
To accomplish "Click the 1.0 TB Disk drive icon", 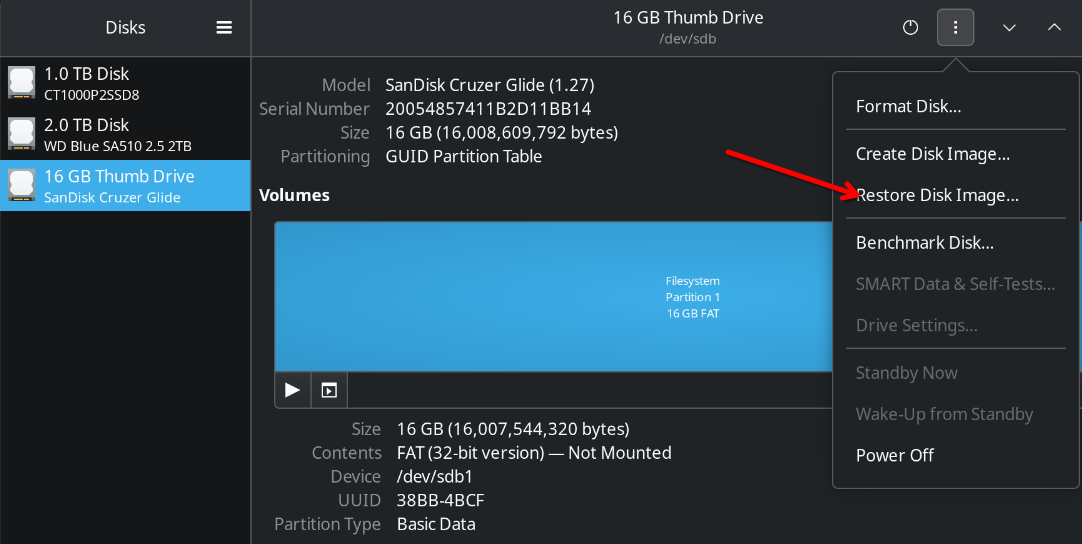I will pyautogui.click(x=21, y=83).
